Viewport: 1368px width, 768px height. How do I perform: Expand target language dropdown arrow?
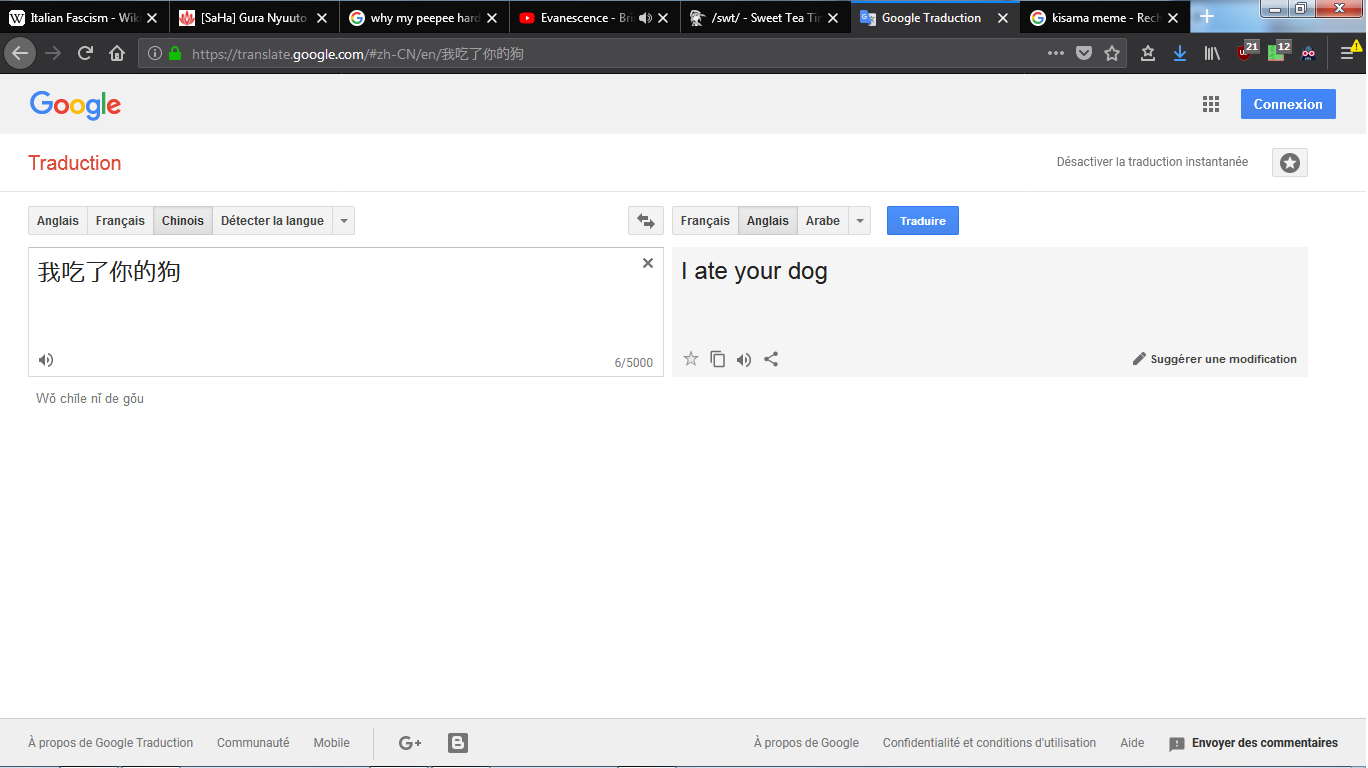click(x=860, y=221)
